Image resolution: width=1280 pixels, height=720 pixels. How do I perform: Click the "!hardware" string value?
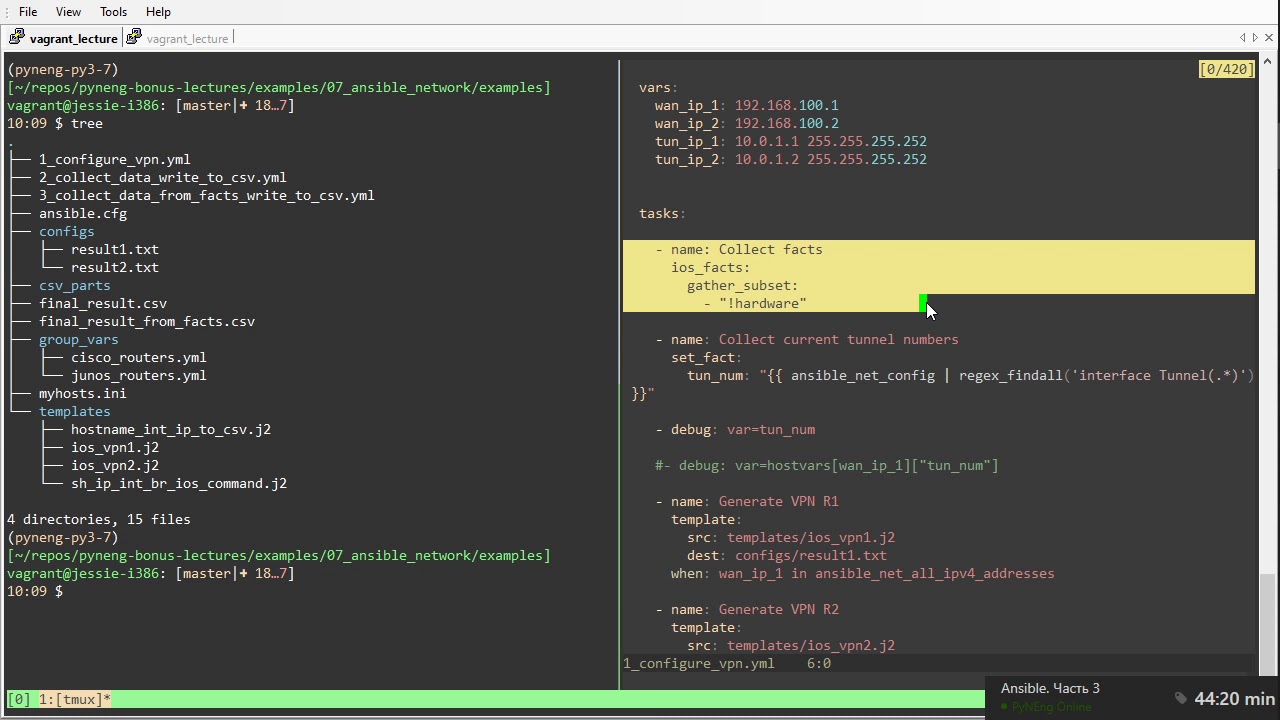(763, 303)
